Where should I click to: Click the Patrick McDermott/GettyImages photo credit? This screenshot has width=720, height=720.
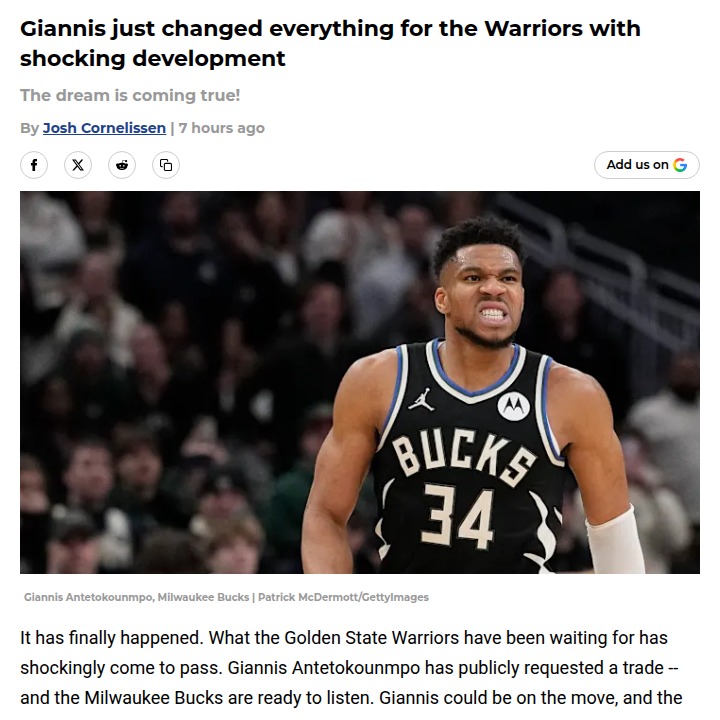pyautogui.click(x=343, y=597)
